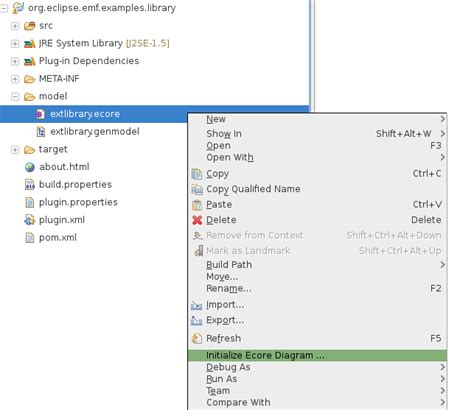The image size is (474, 410).
Task: Click the extlibrary.ecore file icon
Action: [x=40, y=114]
